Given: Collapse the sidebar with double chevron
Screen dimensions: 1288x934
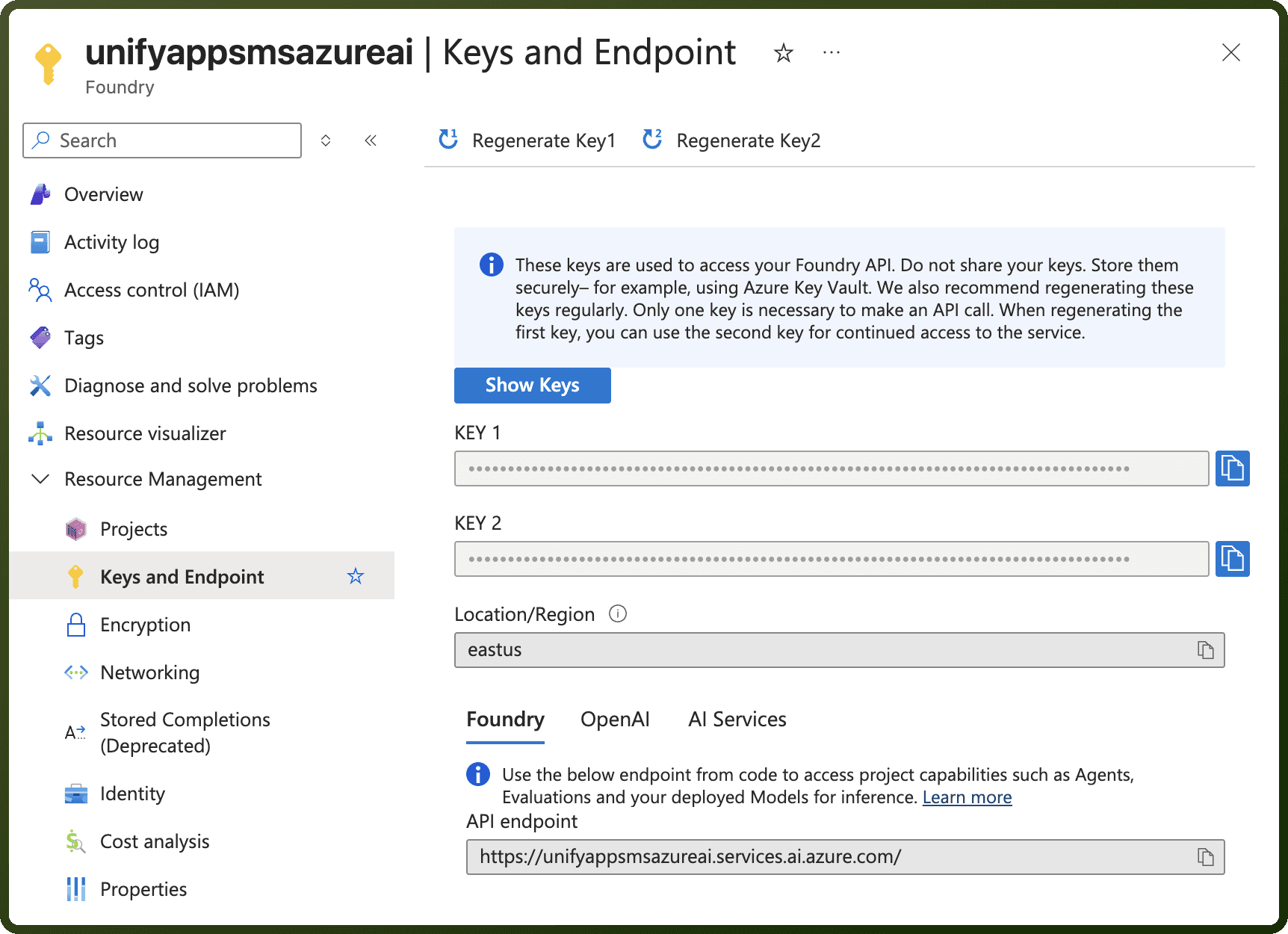Looking at the screenshot, I should 371,140.
